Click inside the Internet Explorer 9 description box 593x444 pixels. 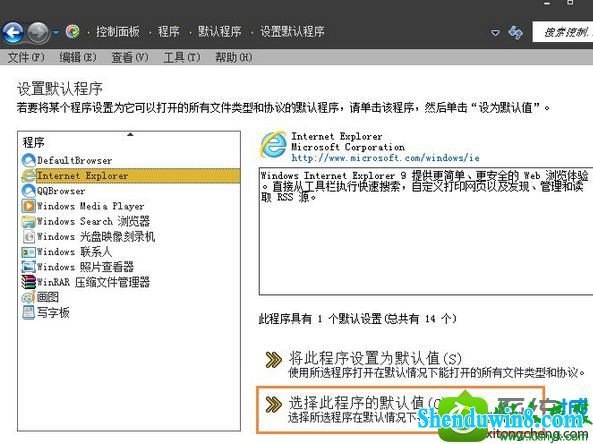[x=426, y=231]
